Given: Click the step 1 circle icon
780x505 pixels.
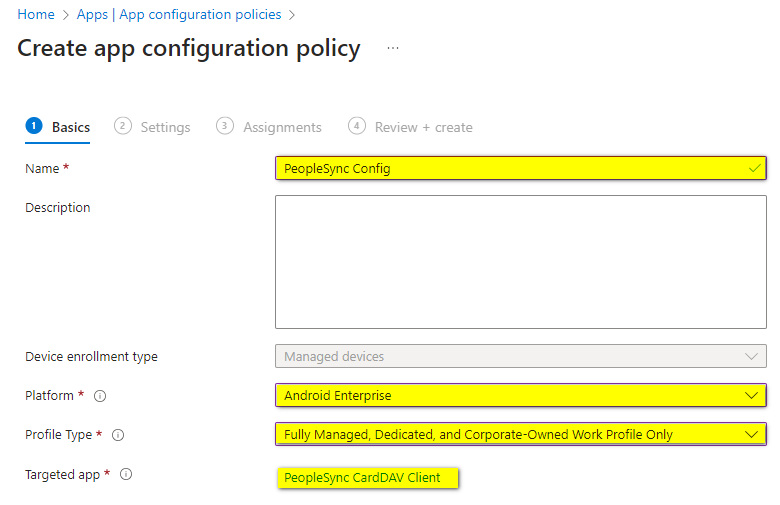Looking at the screenshot, I should [x=34, y=126].
